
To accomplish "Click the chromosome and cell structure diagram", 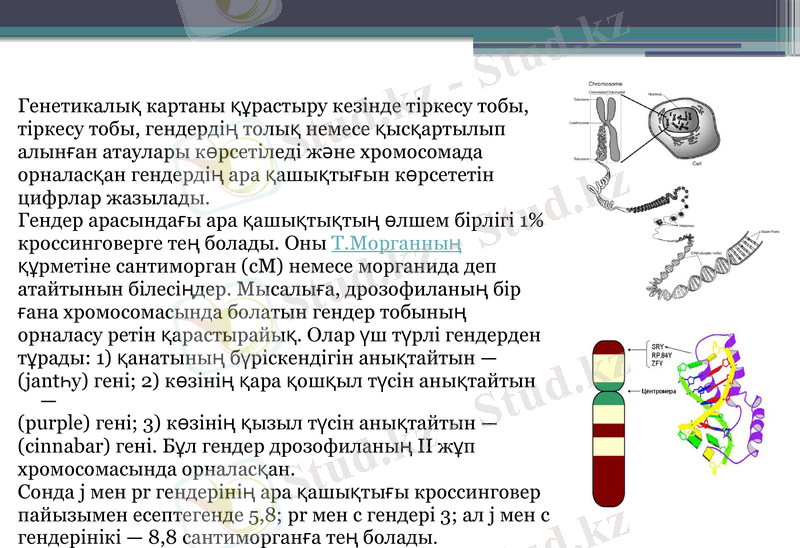I will (x=673, y=190).
